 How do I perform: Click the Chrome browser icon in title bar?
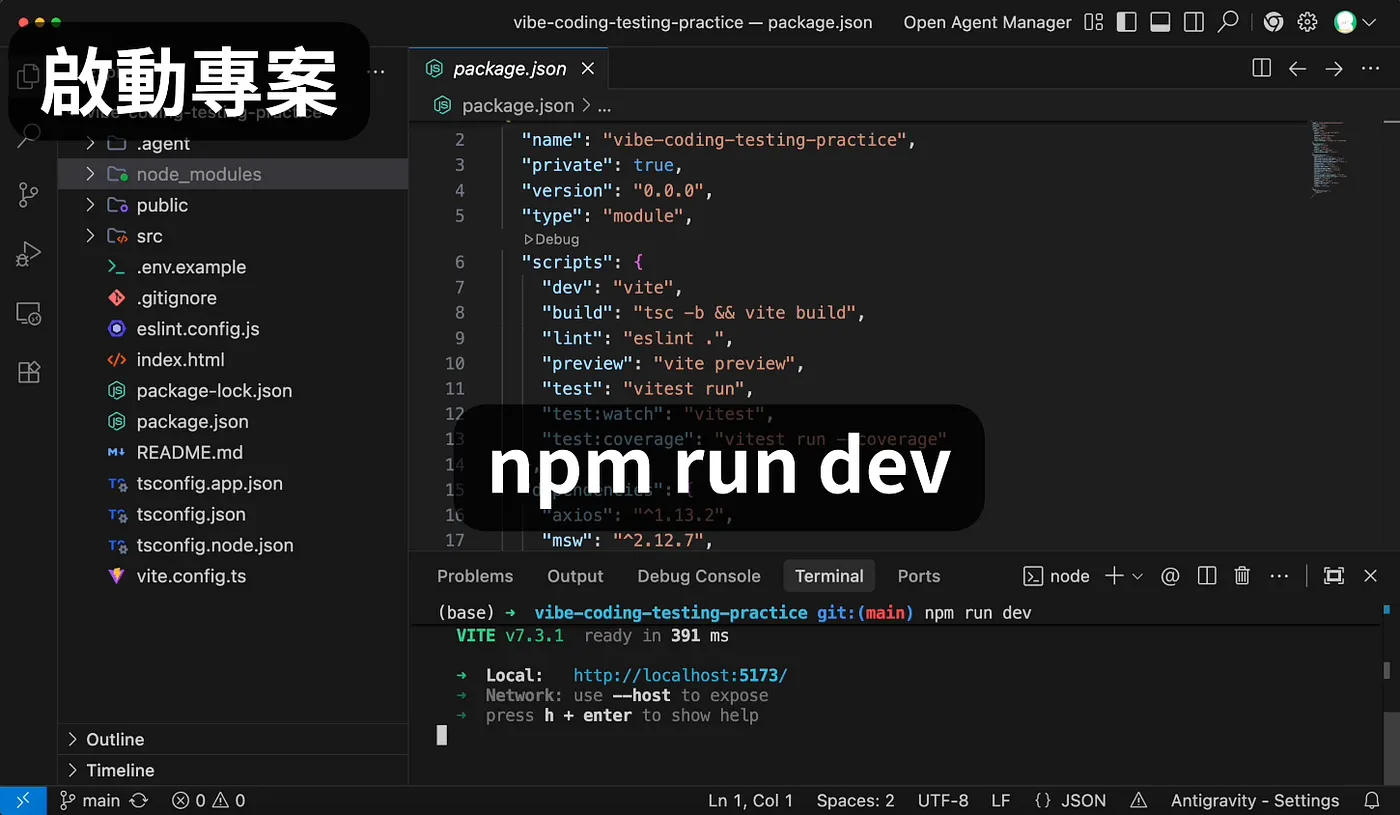tap(1273, 22)
